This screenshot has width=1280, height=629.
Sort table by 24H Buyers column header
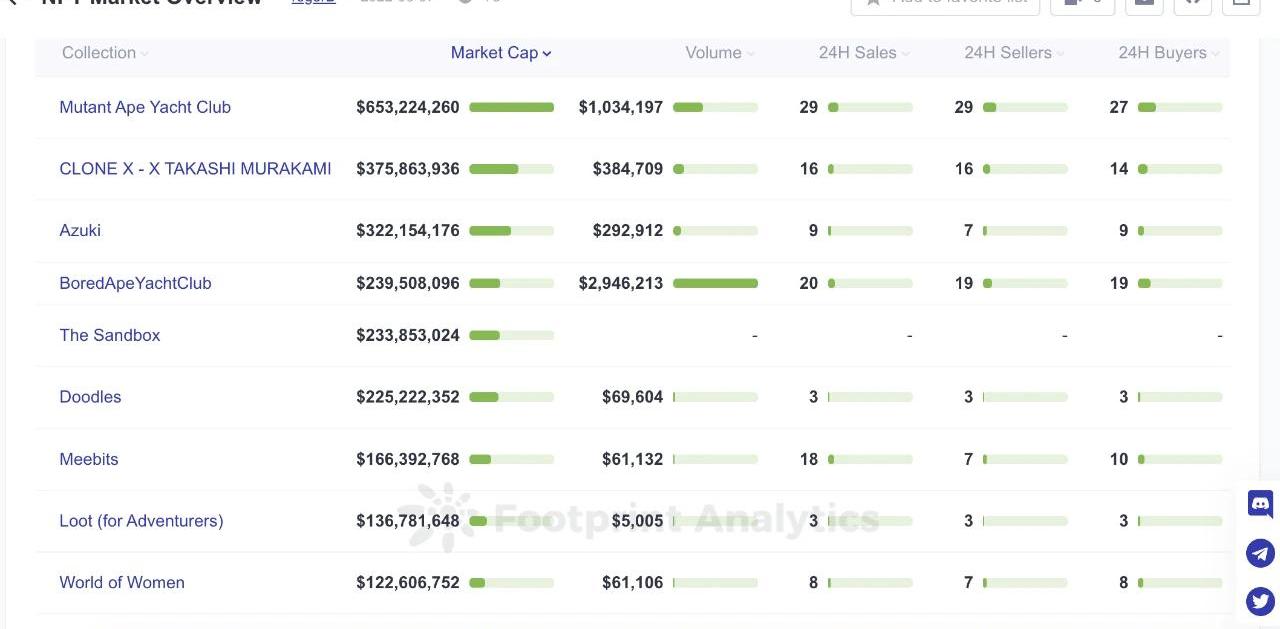[x=1168, y=53]
